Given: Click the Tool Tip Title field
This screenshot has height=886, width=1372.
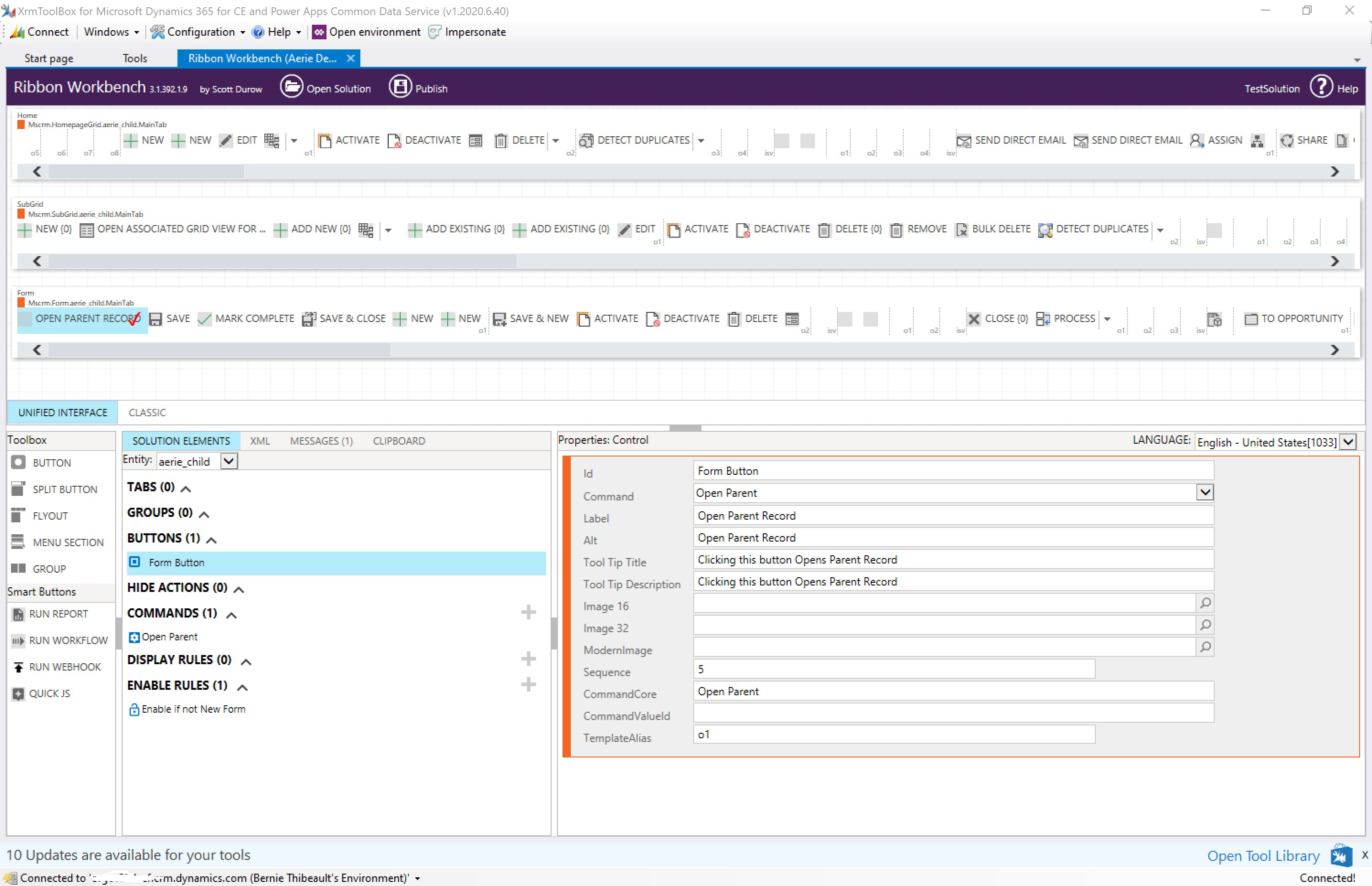Looking at the screenshot, I should point(953,559).
